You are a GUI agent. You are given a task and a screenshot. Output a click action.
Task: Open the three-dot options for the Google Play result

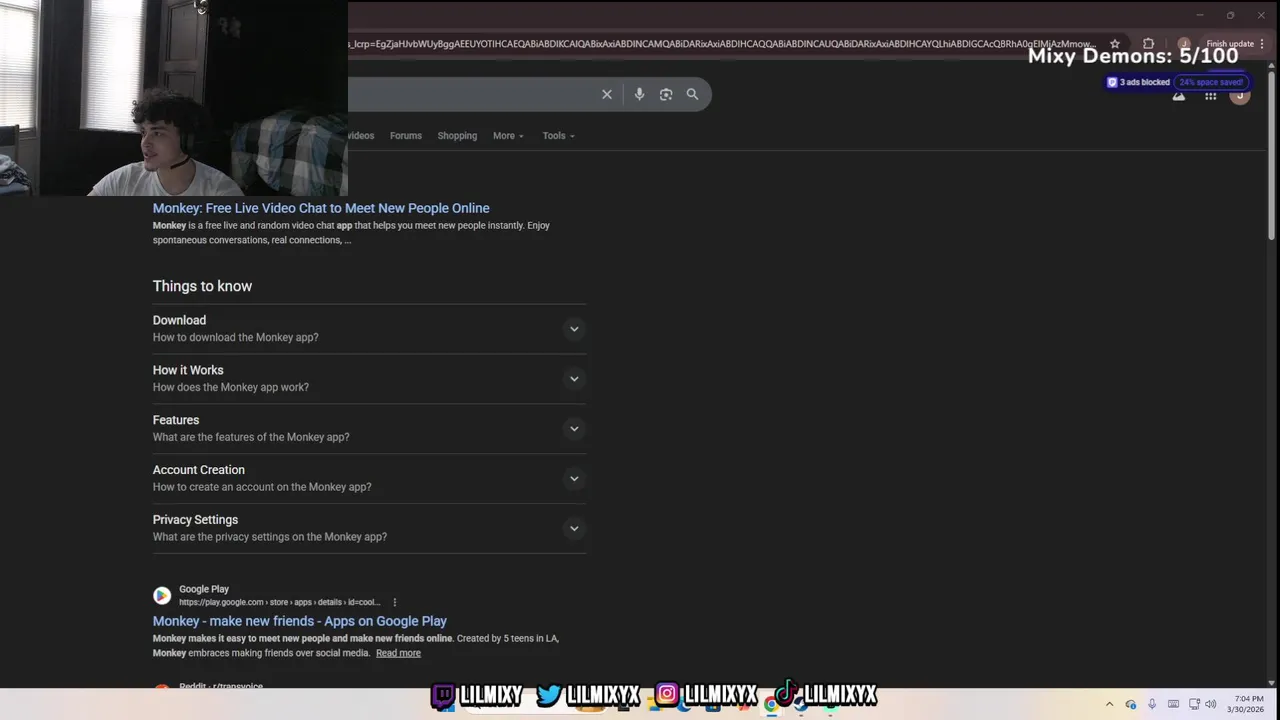coord(395,602)
